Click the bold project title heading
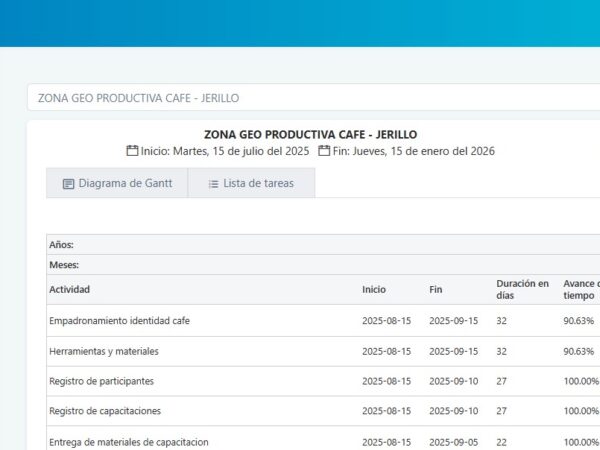Viewport: 600px width, 450px height. [310, 134]
